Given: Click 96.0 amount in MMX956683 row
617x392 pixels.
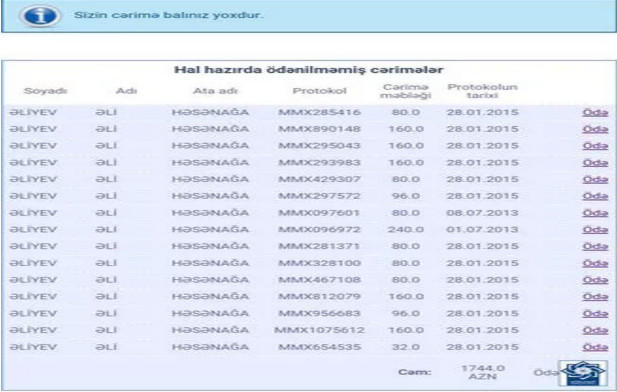Looking at the screenshot, I should coord(406,313).
